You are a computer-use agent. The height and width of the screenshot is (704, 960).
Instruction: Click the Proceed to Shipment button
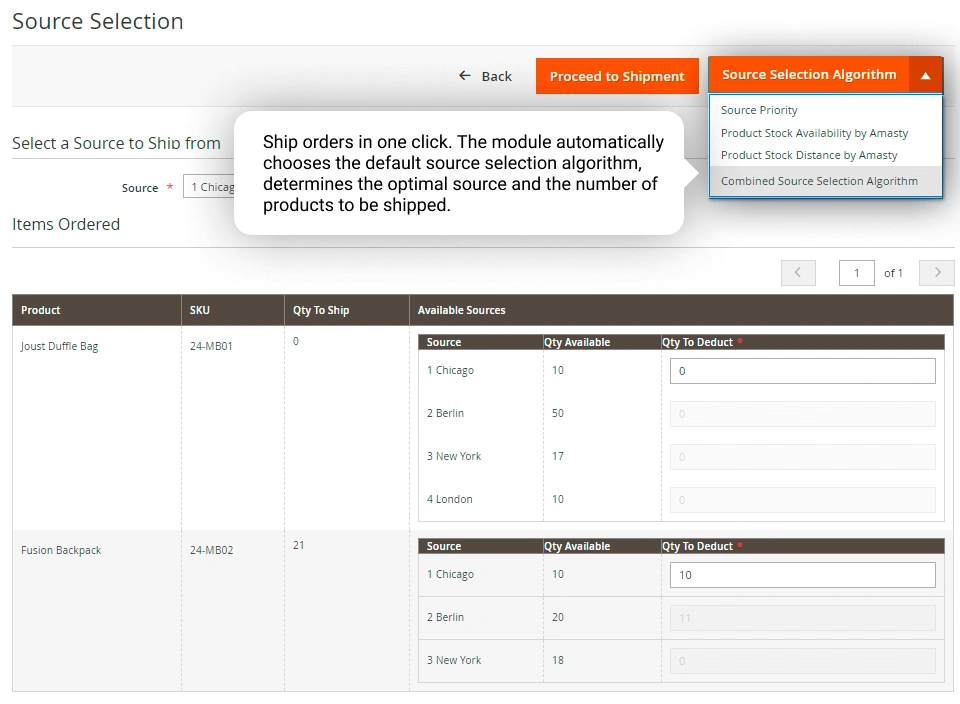click(617, 75)
